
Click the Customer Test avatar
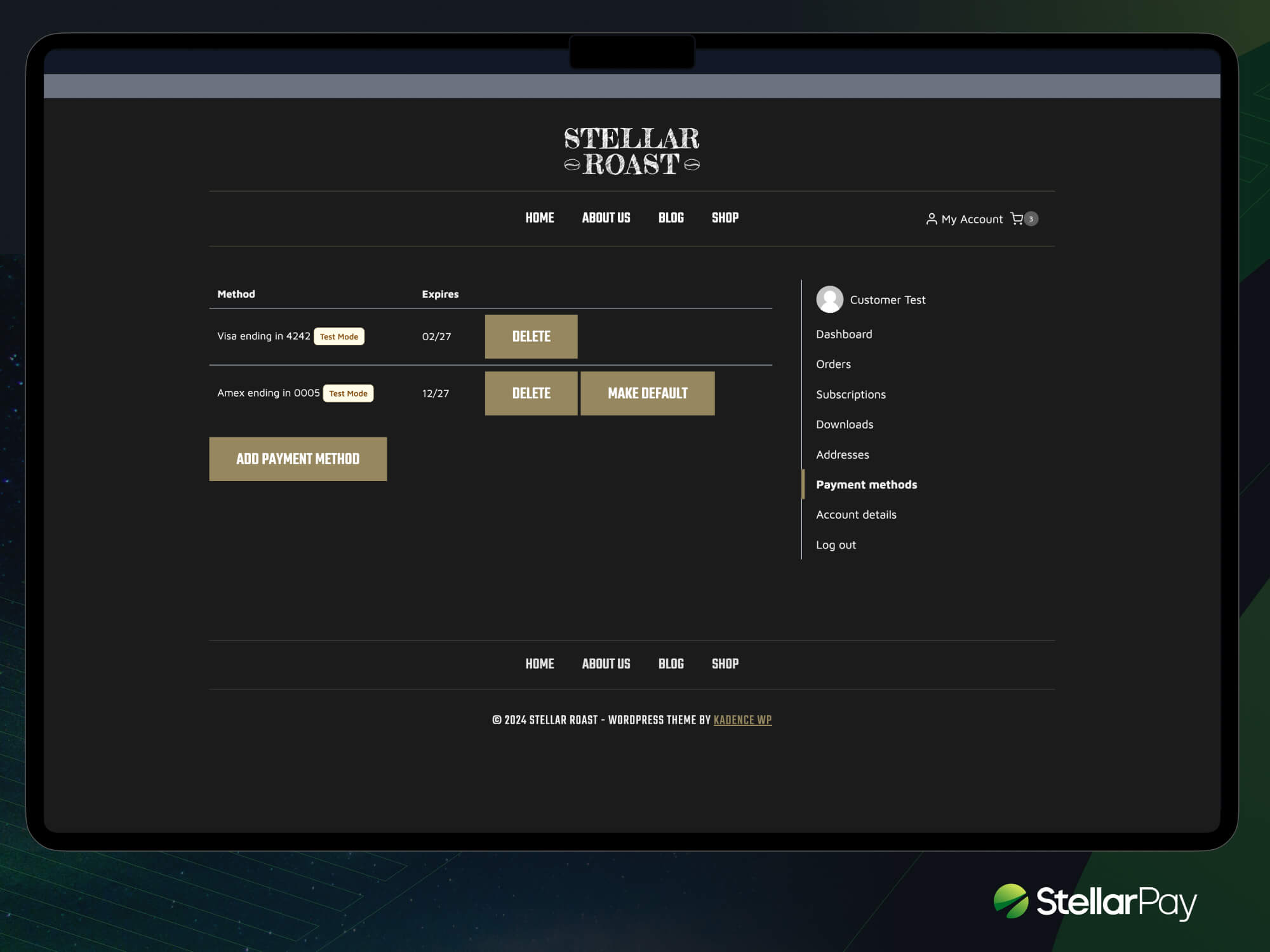(829, 299)
